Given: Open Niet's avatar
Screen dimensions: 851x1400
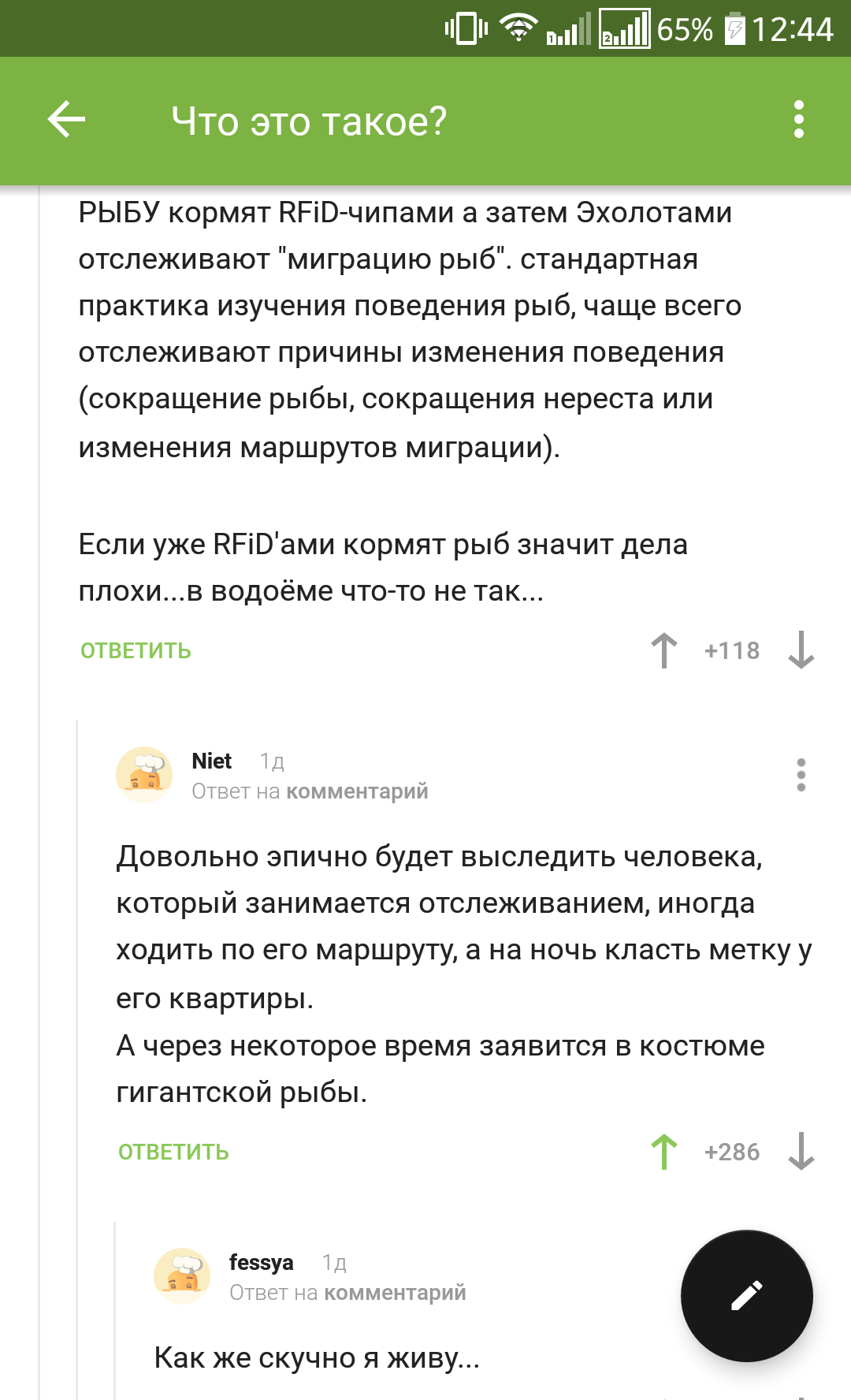Looking at the screenshot, I should coord(144,775).
